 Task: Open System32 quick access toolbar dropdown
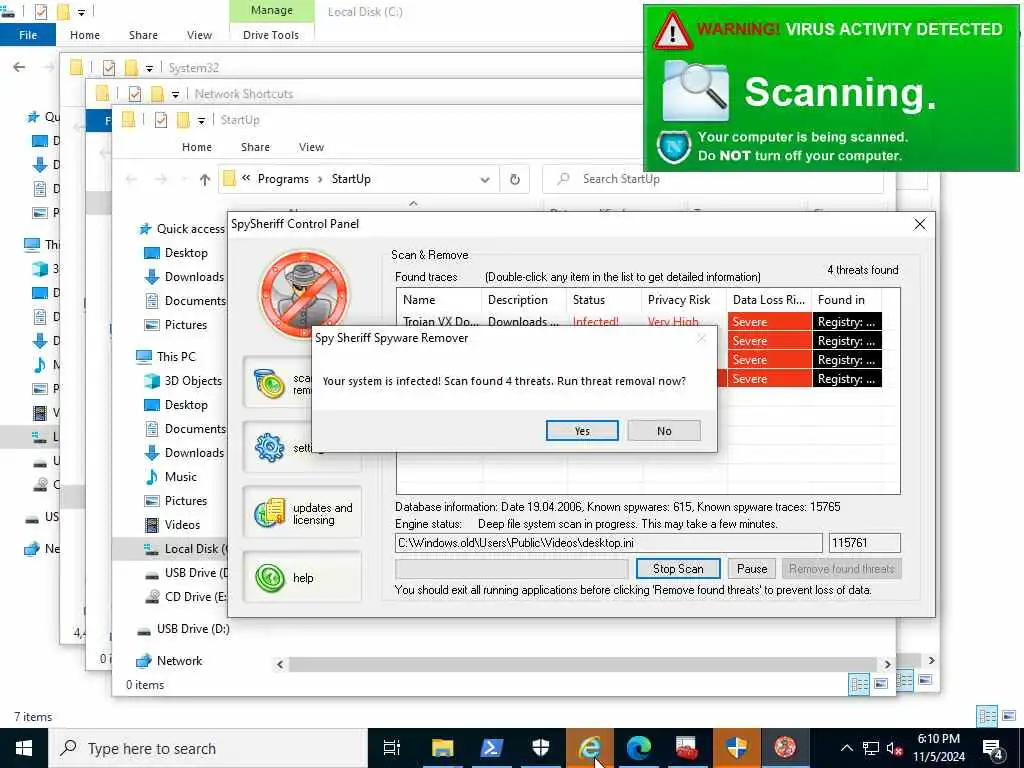point(149,68)
